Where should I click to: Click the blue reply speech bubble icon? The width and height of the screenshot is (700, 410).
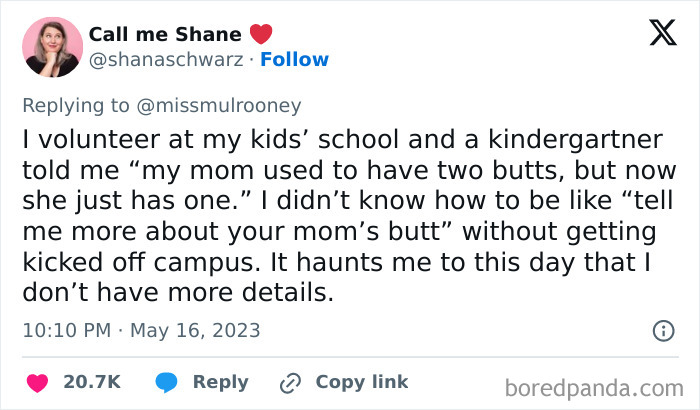(168, 382)
